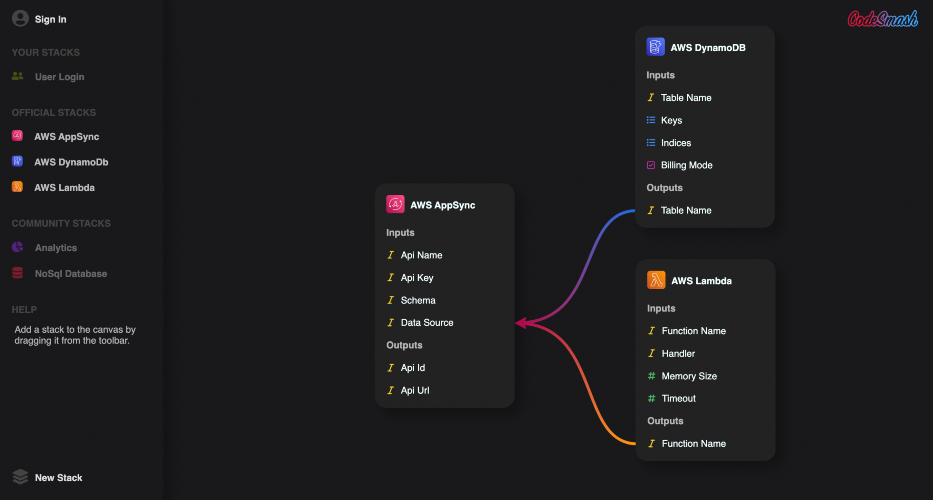Click the AWS AppSync node title
The width and height of the screenshot is (933, 500).
coord(443,205)
